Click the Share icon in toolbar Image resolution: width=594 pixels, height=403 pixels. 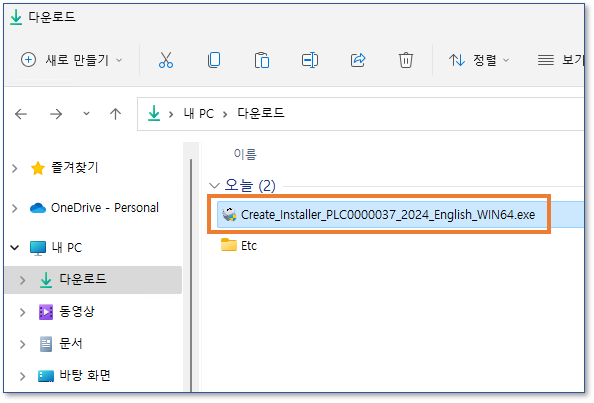tap(358, 60)
